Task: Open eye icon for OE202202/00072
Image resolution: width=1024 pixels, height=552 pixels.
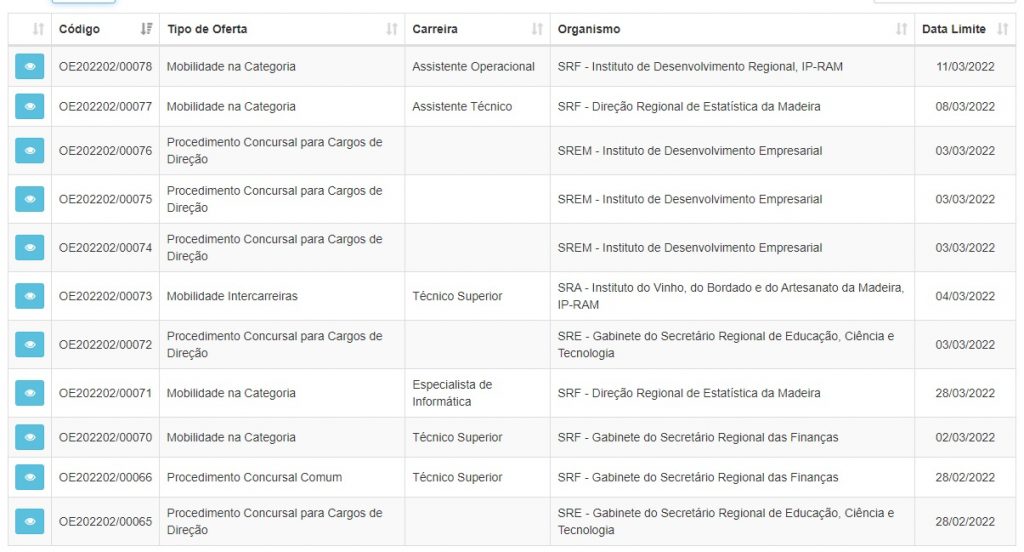Action: [x=29, y=344]
